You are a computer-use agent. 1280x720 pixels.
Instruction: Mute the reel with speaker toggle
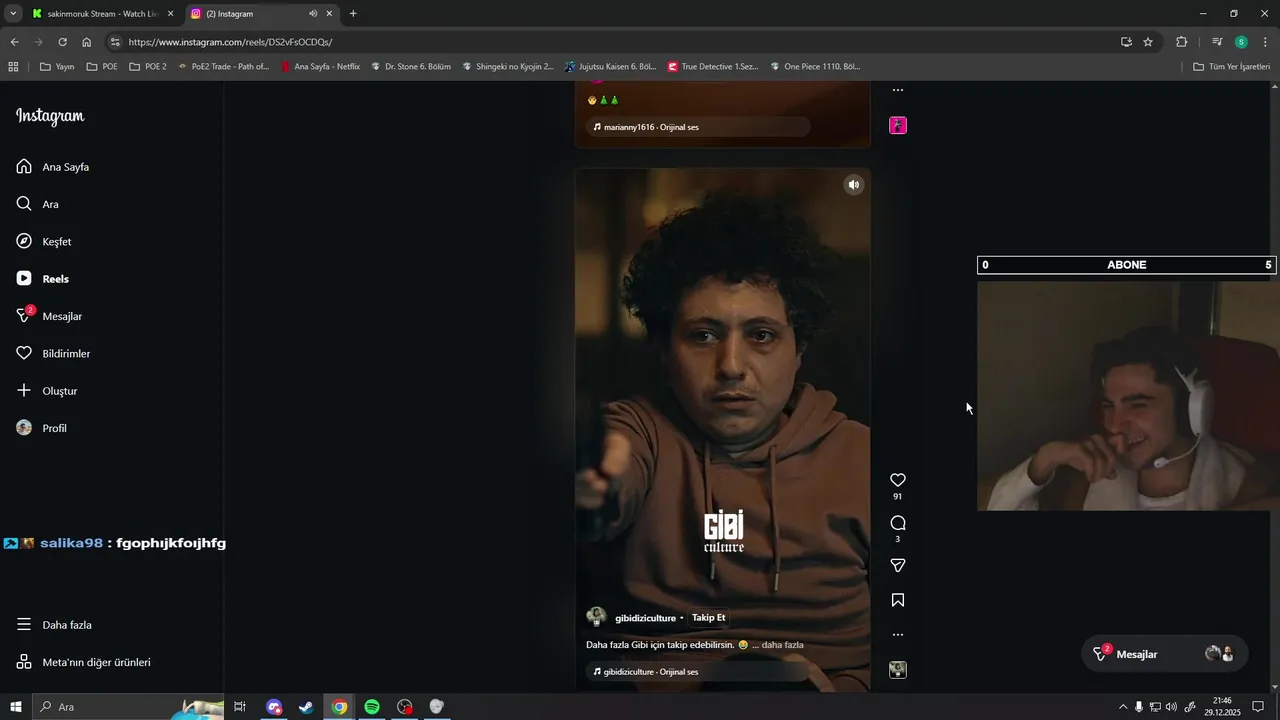(x=853, y=185)
